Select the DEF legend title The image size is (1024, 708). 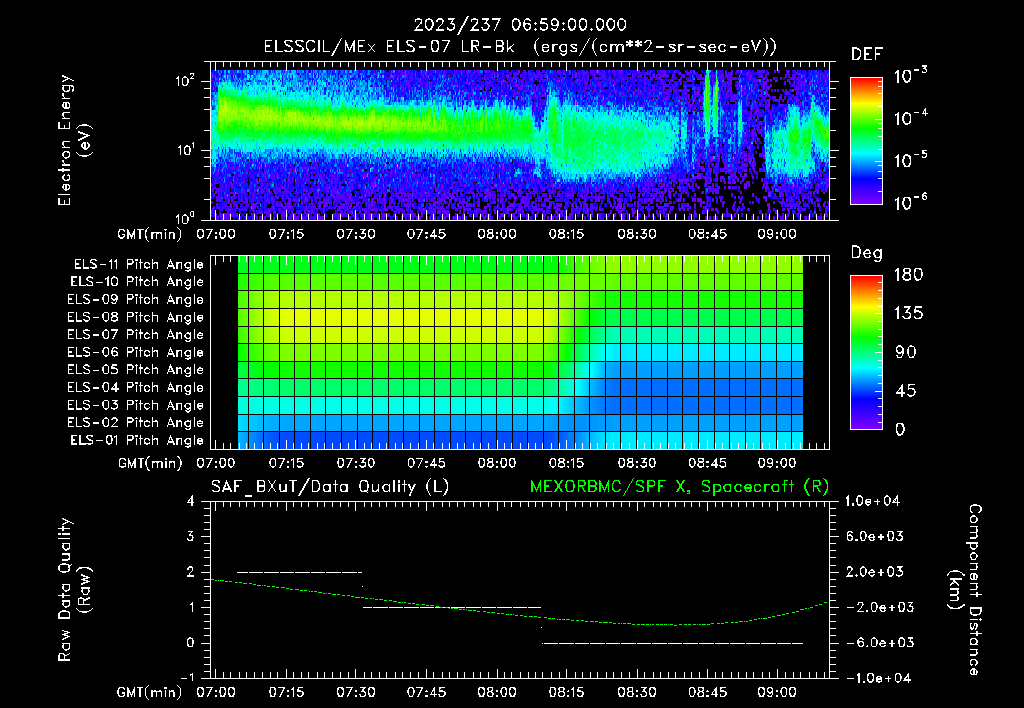point(866,54)
